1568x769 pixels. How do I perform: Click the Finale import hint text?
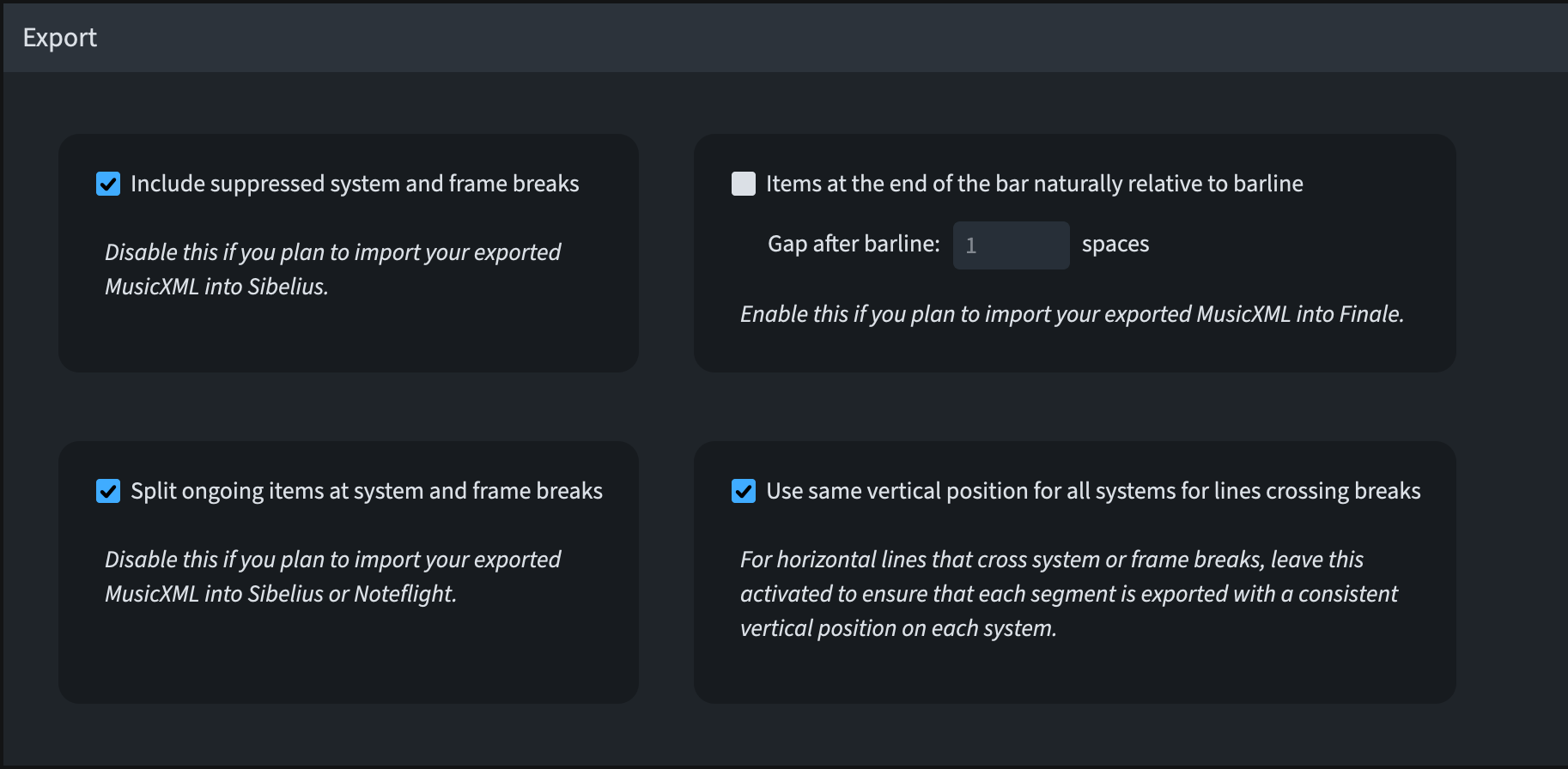[x=1071, y=314]
